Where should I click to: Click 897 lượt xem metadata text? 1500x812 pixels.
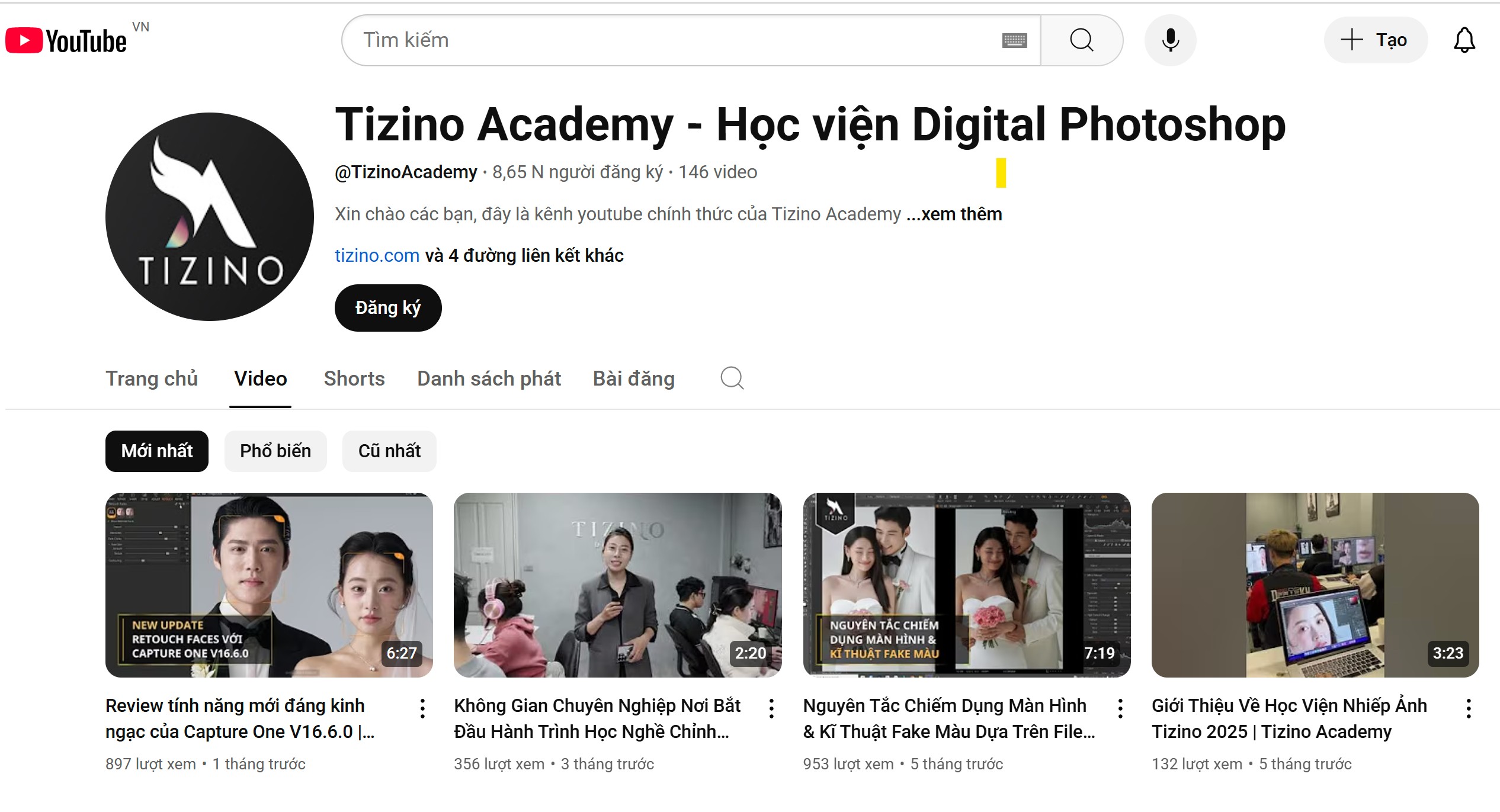(x=150, y=764)
